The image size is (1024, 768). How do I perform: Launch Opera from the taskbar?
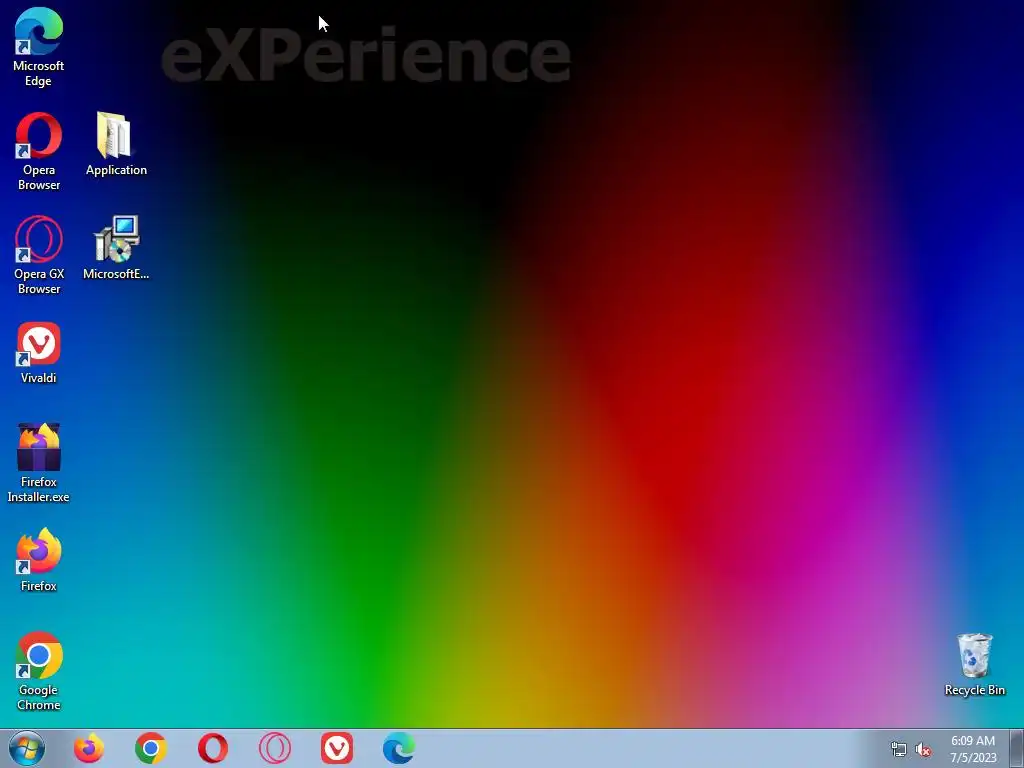pos(213,748)
